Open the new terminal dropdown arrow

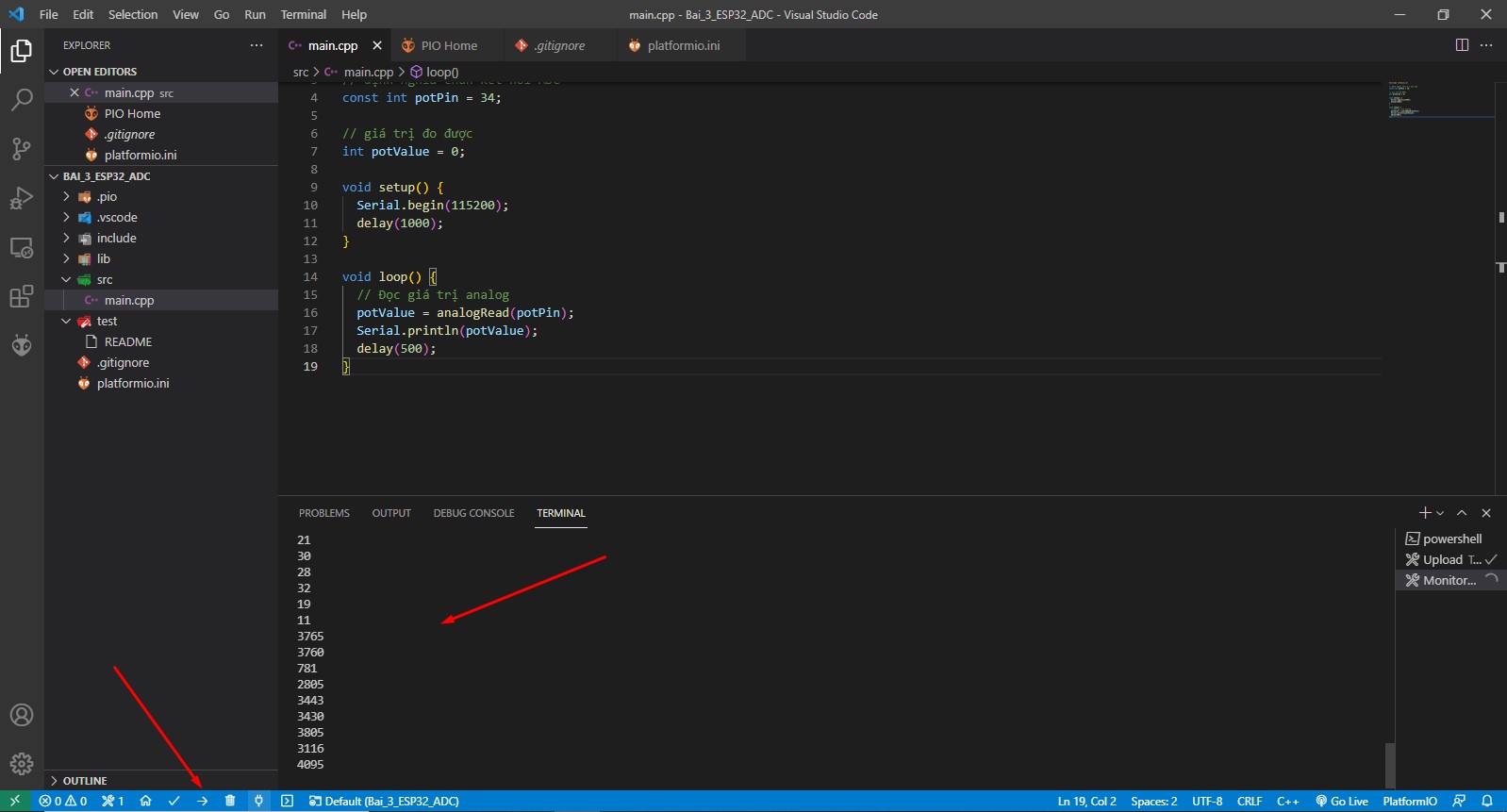[1440, 513]
